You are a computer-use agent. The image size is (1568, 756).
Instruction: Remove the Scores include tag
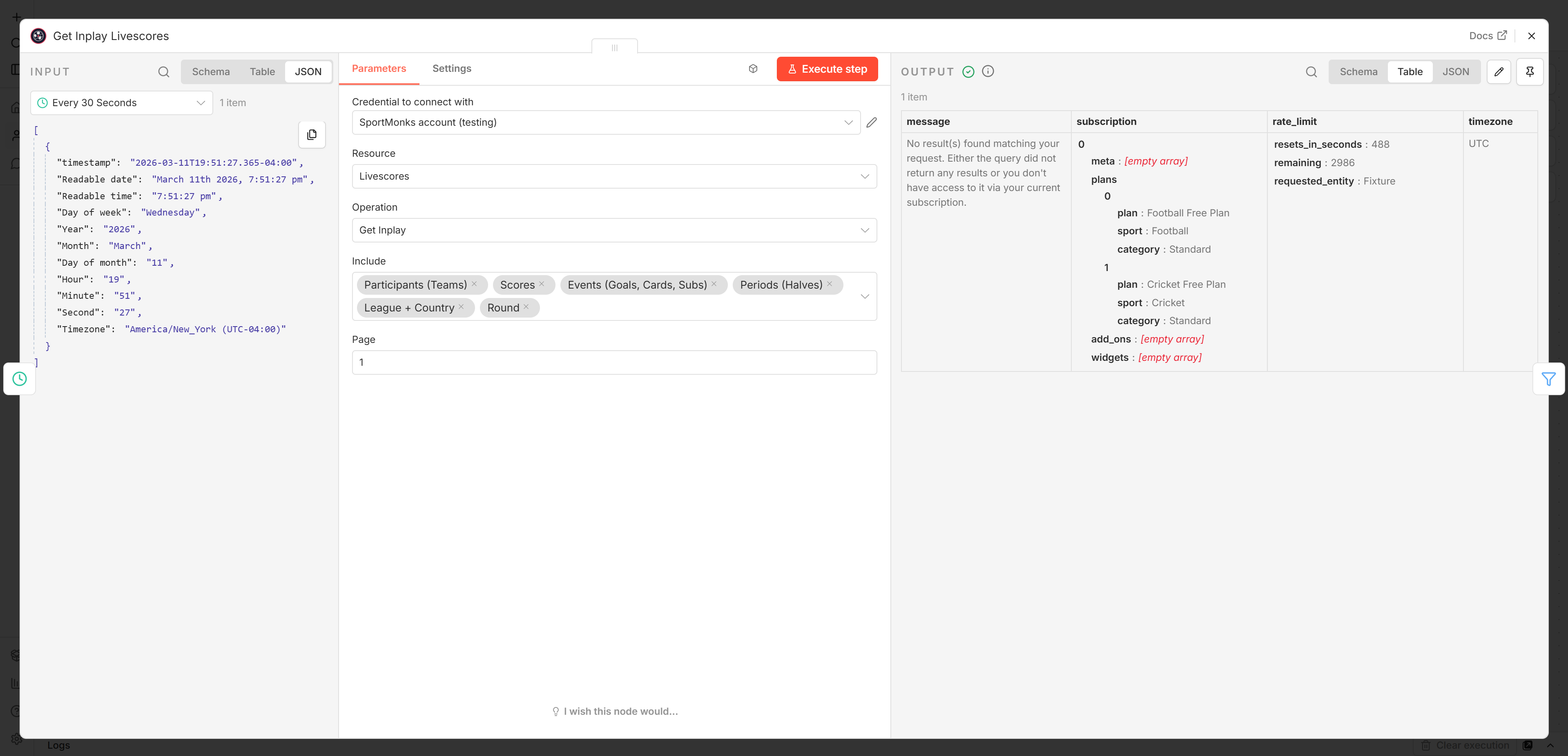[541, 284]
